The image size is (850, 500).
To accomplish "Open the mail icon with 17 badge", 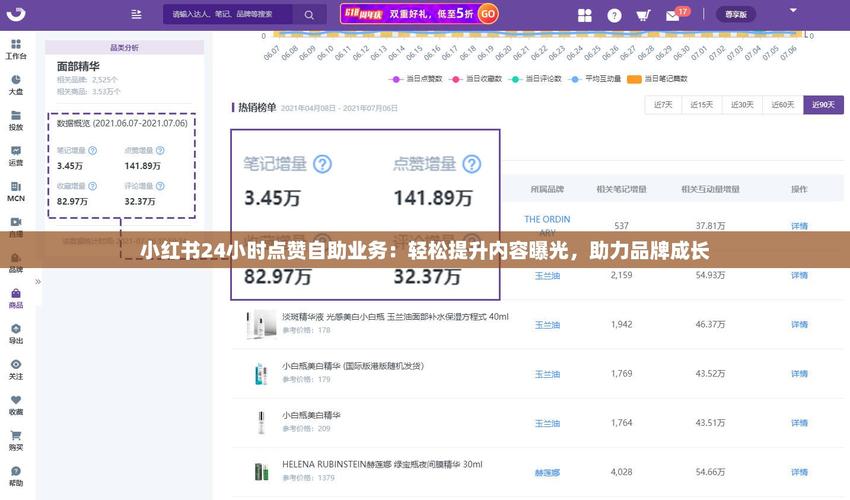I will pyautogui.click(x=672, y=16).
